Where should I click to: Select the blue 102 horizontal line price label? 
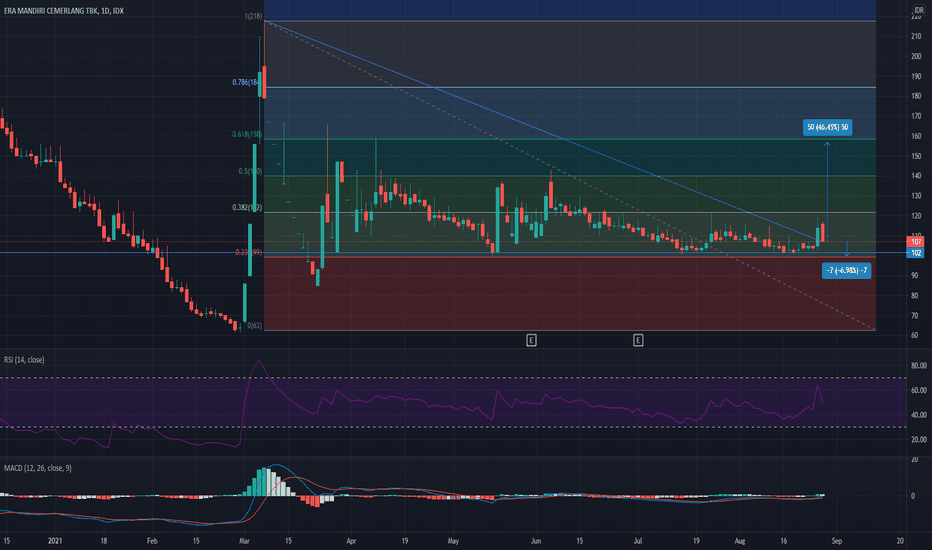point(916,253)
